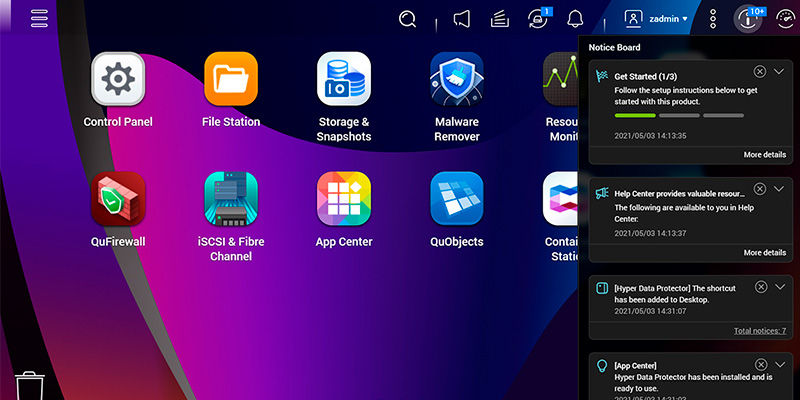Dismiss the Get Started notice

(x=760, y=72)
